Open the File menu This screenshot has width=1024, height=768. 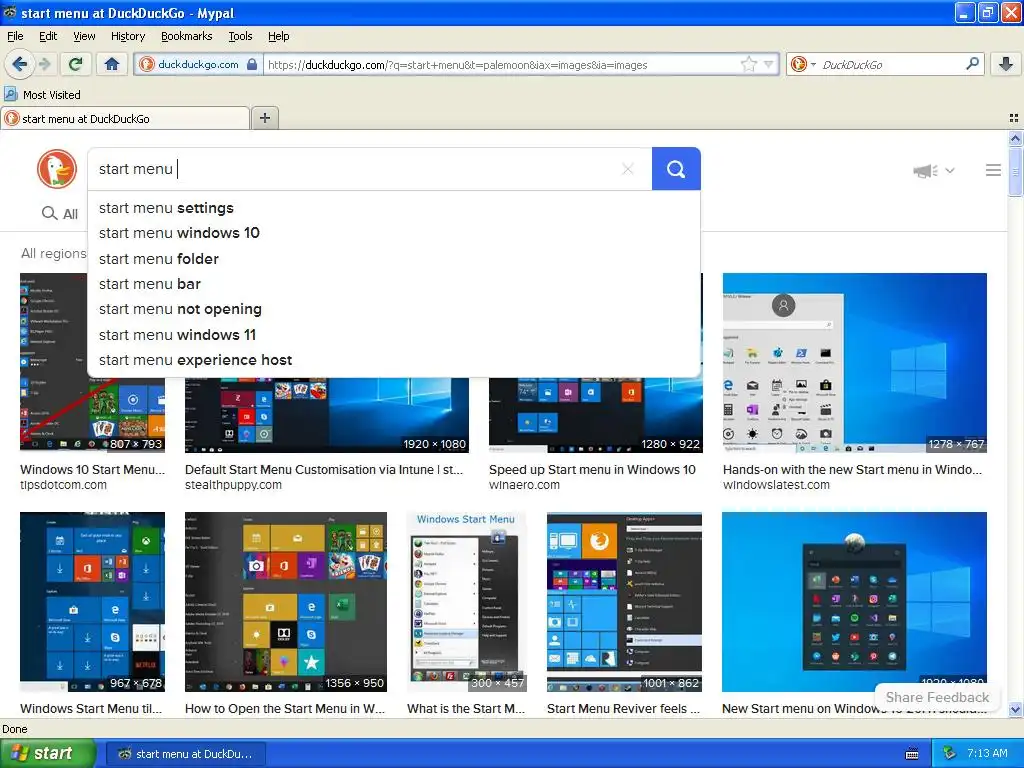pos(15,36)
